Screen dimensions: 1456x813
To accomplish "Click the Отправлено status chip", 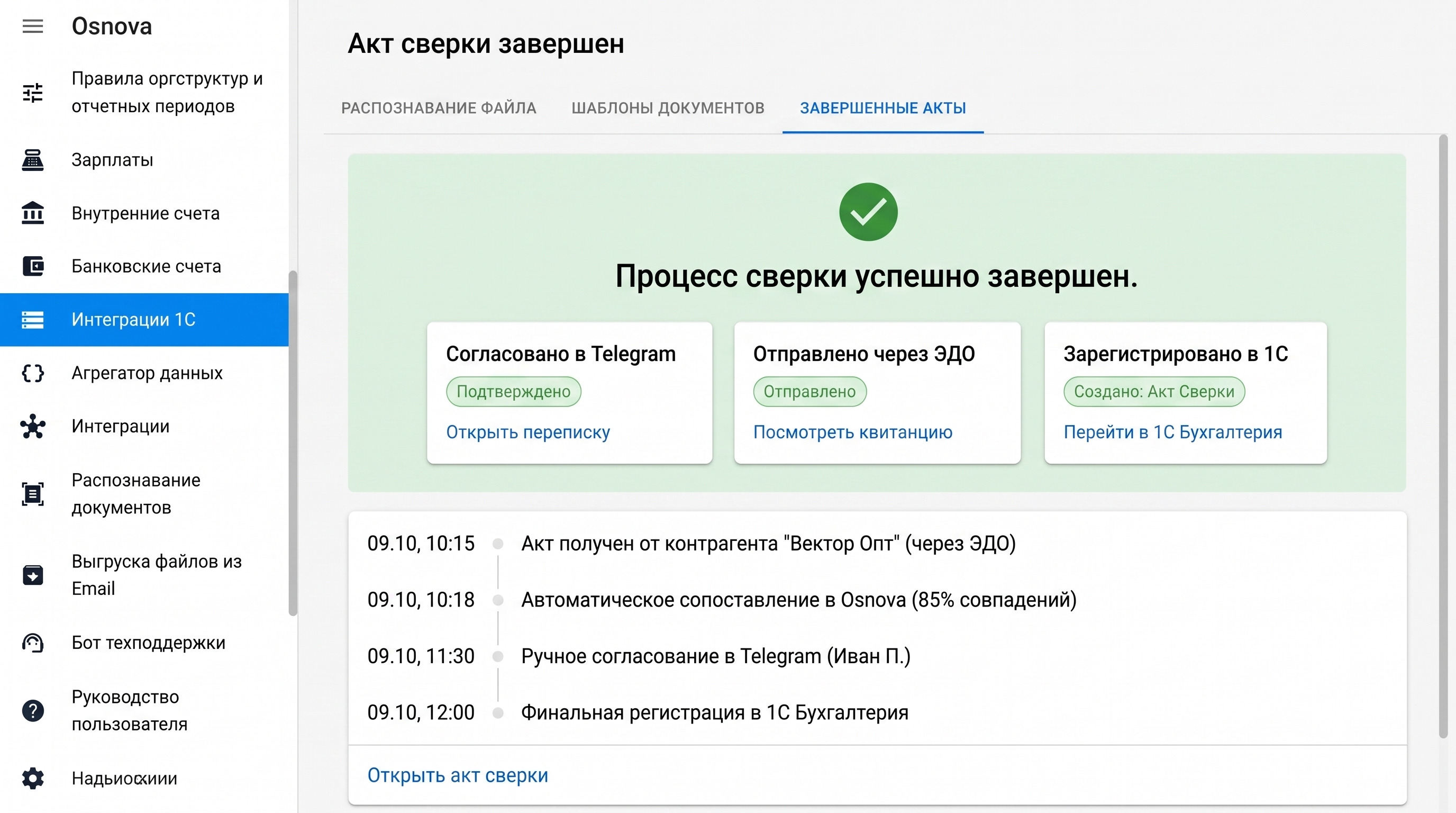I will (809, 392).
